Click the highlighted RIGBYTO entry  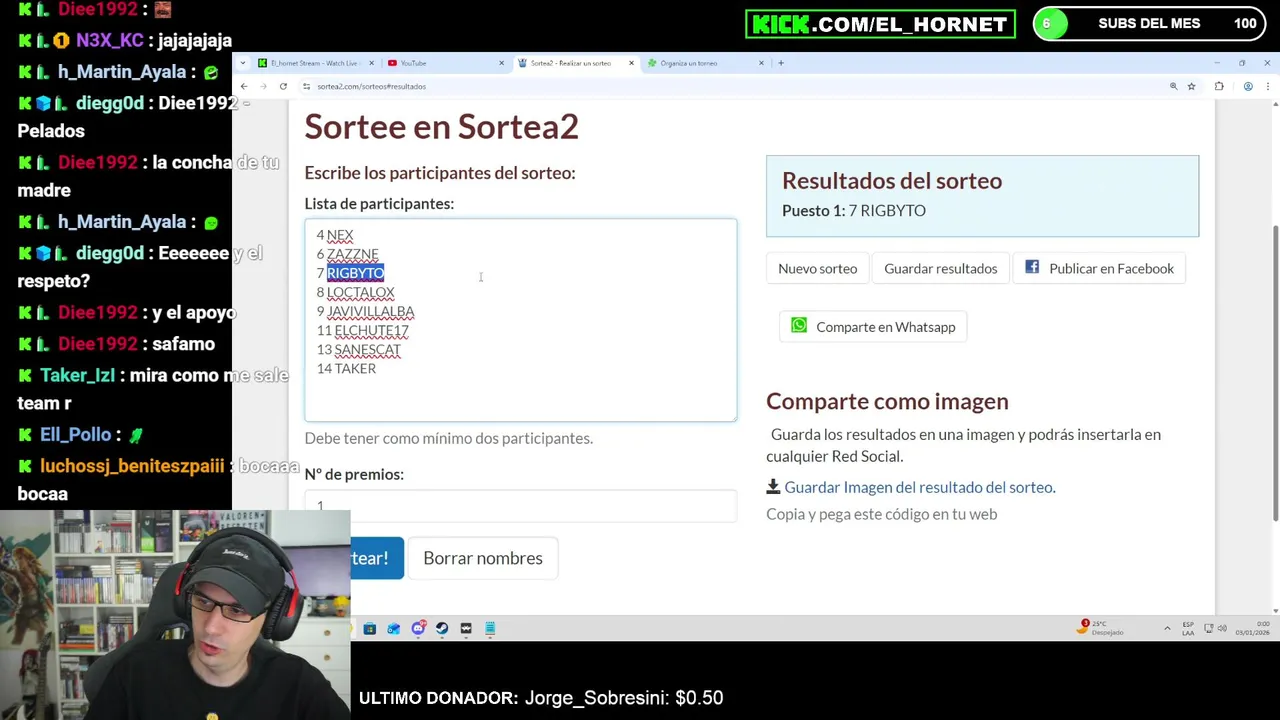tap(355, 273)
